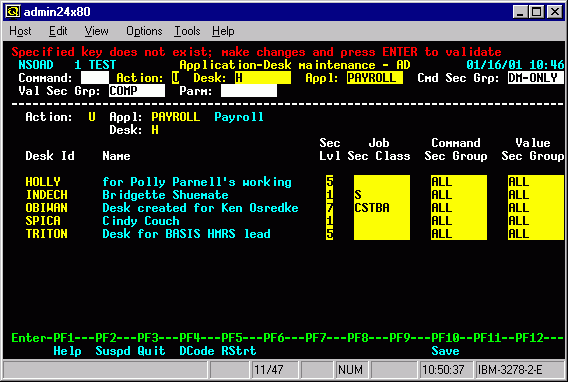Click Job Sec Class field for TRITON
The width and height of the screenshot is (568, 382).
[382, 234]
